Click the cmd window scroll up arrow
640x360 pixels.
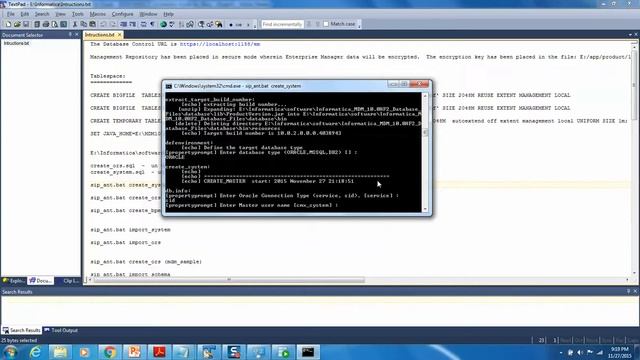coord(425,96)
